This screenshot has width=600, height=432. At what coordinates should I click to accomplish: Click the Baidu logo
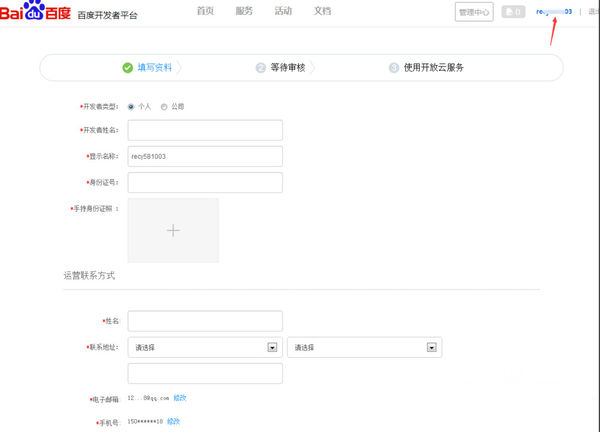(x=36, y=13)
